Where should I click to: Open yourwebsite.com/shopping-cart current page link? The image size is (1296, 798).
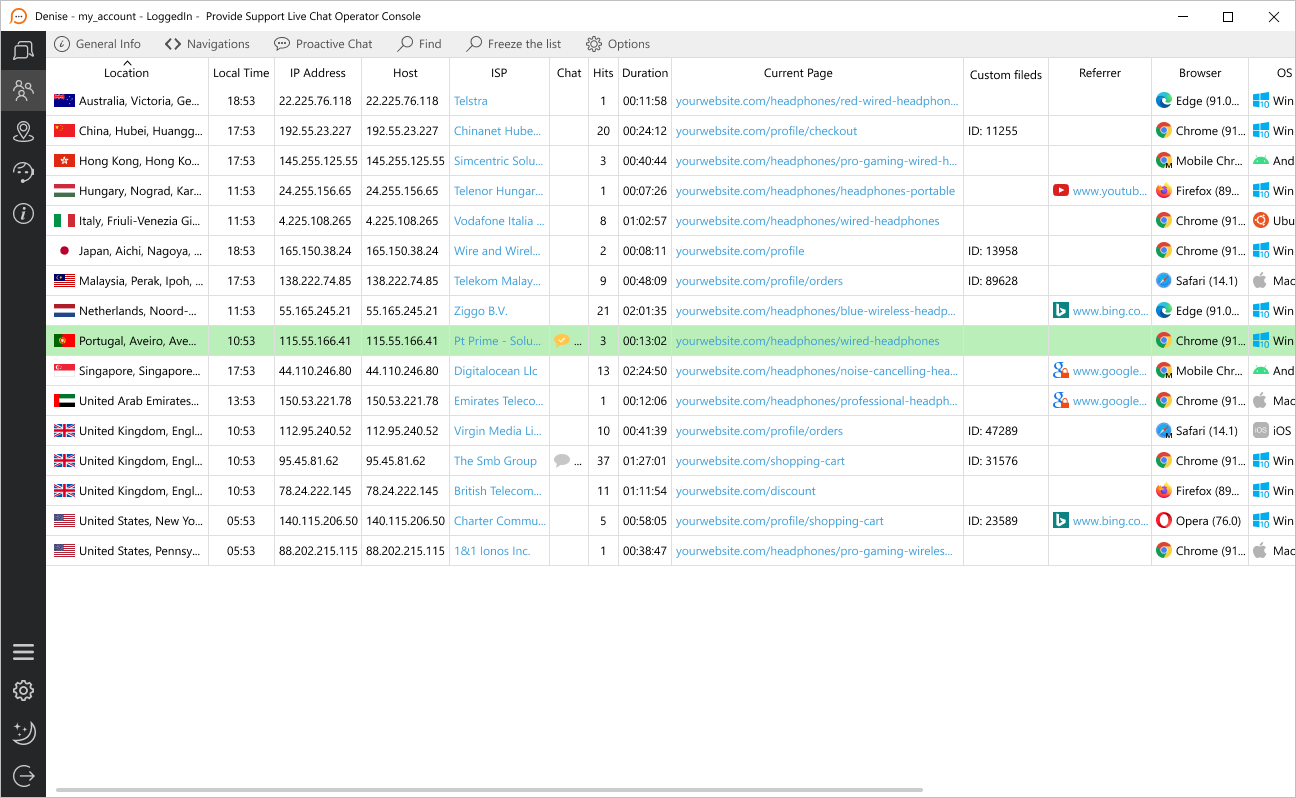pos(761,460)
